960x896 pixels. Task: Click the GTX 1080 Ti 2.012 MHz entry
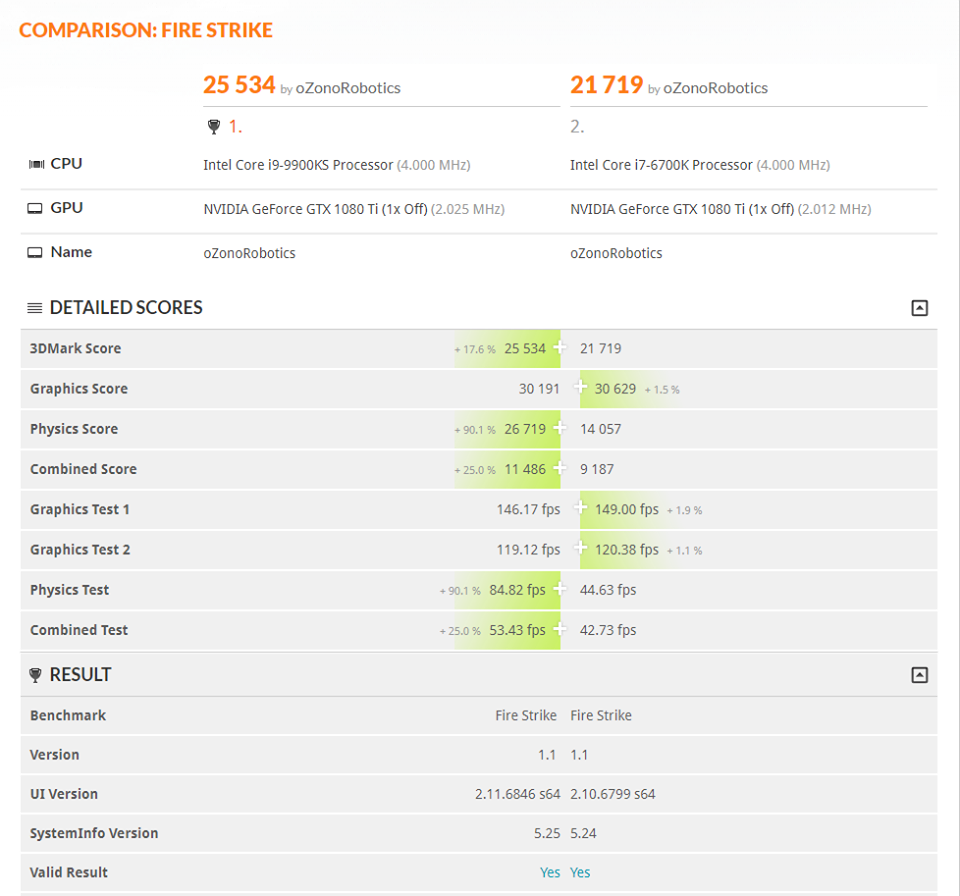pos(721,209)
